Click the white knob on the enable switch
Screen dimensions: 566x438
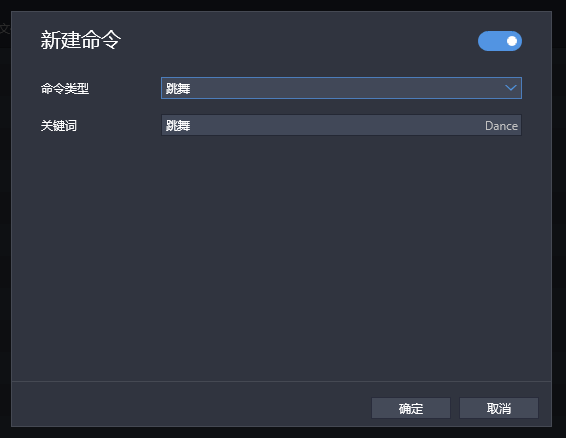point(512,41)
